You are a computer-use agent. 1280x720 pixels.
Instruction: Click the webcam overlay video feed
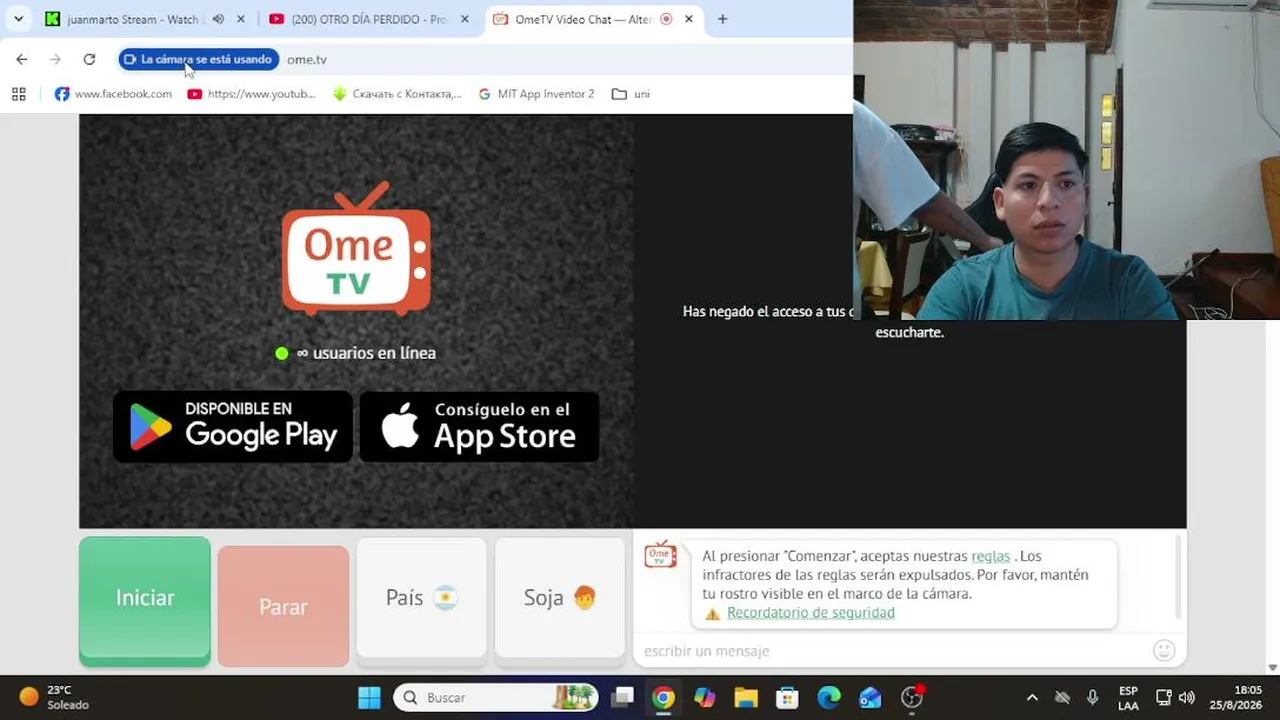coord(1066,160)
